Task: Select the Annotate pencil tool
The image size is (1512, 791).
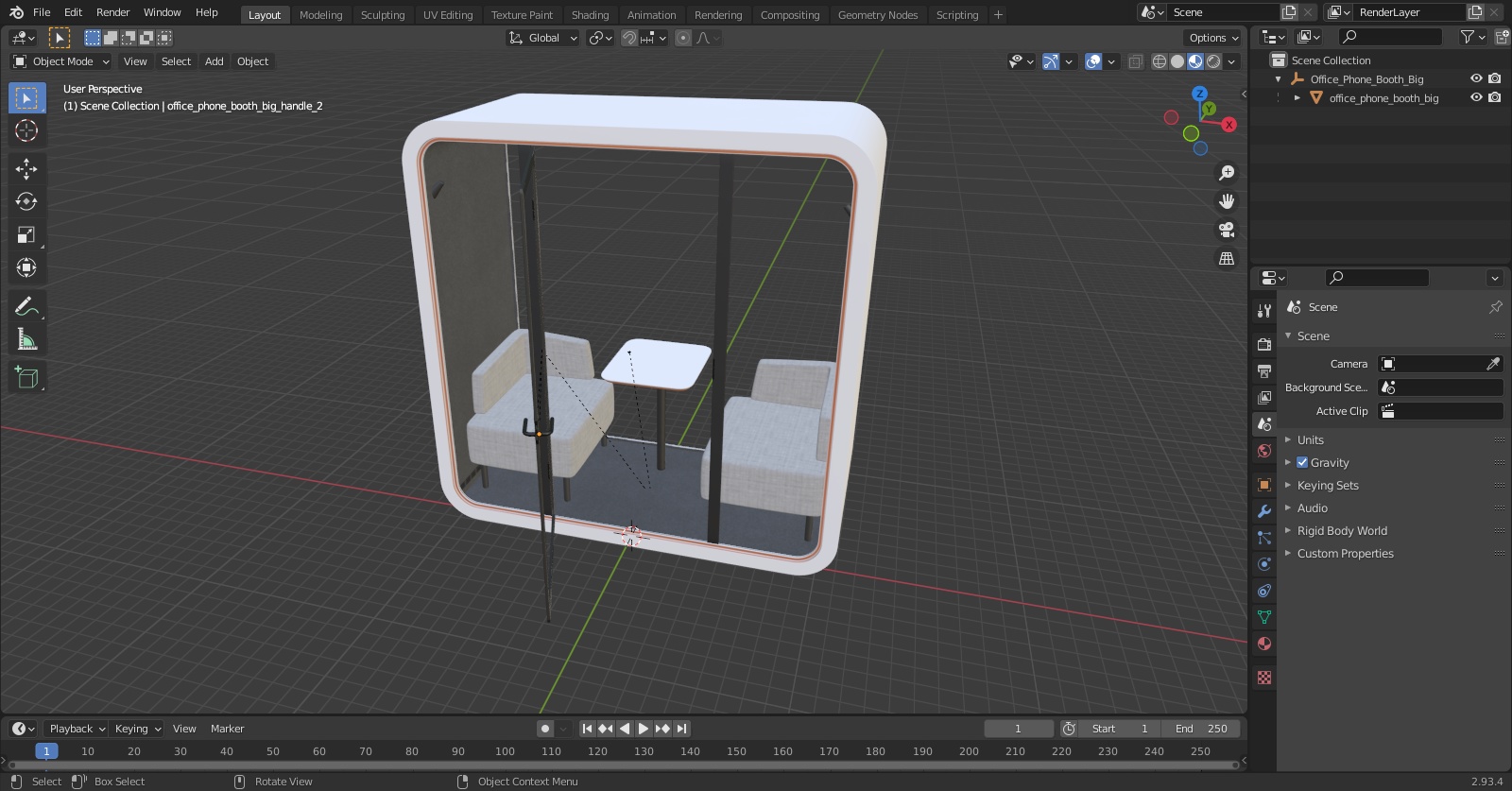Action: tap(26, 306)
